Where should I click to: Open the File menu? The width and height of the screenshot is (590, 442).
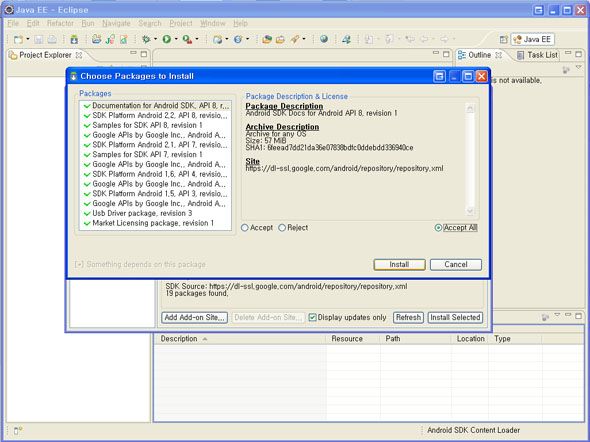[x=13, y=23]
